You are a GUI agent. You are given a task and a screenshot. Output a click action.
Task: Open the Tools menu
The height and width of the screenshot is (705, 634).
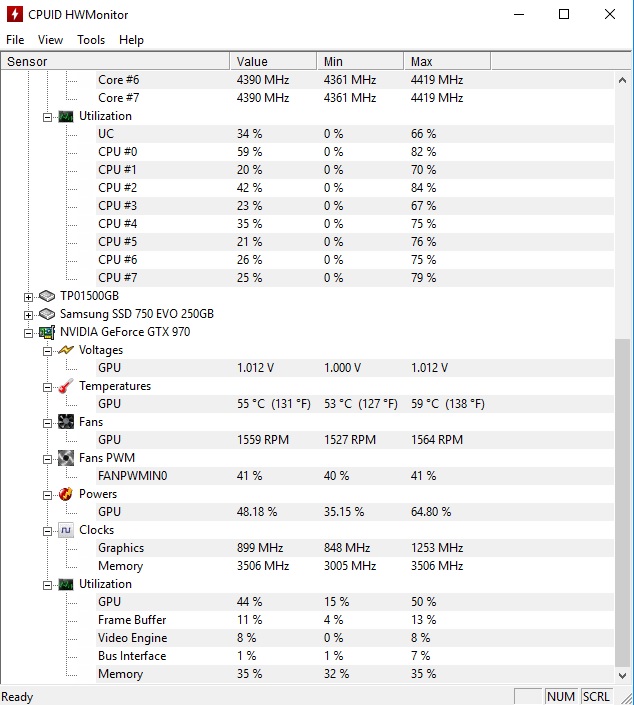click(91, 40)
